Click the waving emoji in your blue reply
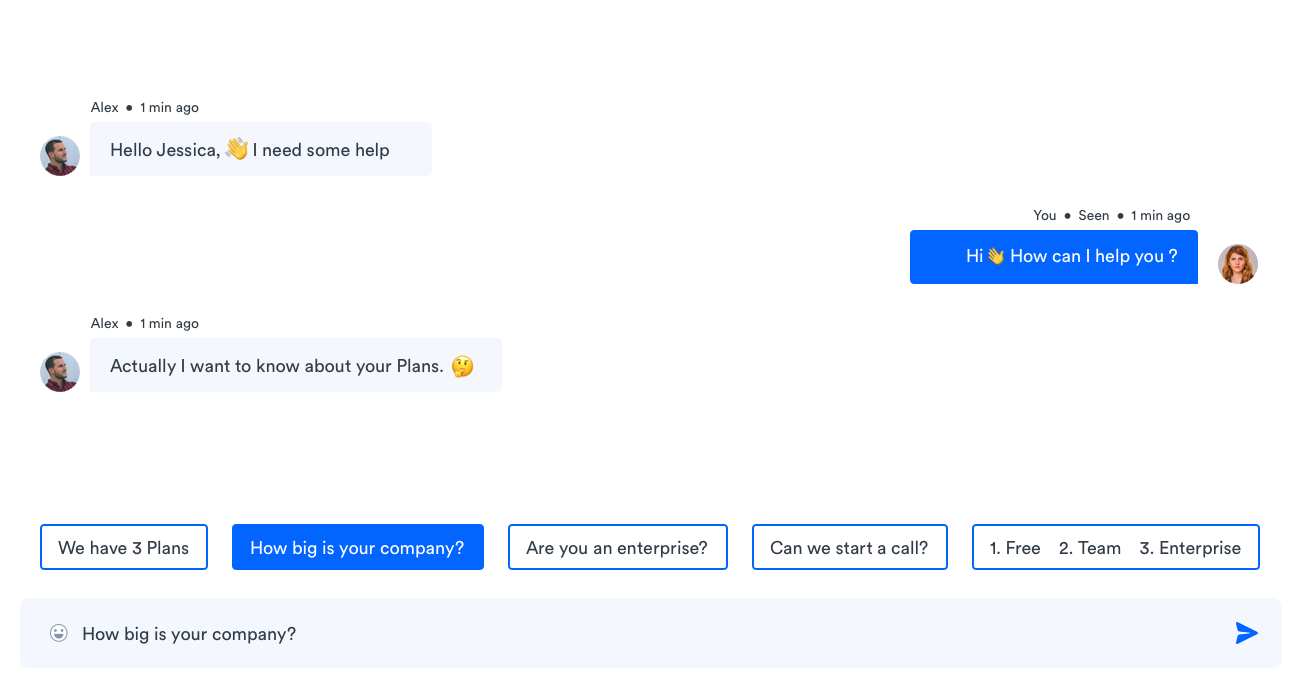1302x688 pixels. tap(995, 256)
